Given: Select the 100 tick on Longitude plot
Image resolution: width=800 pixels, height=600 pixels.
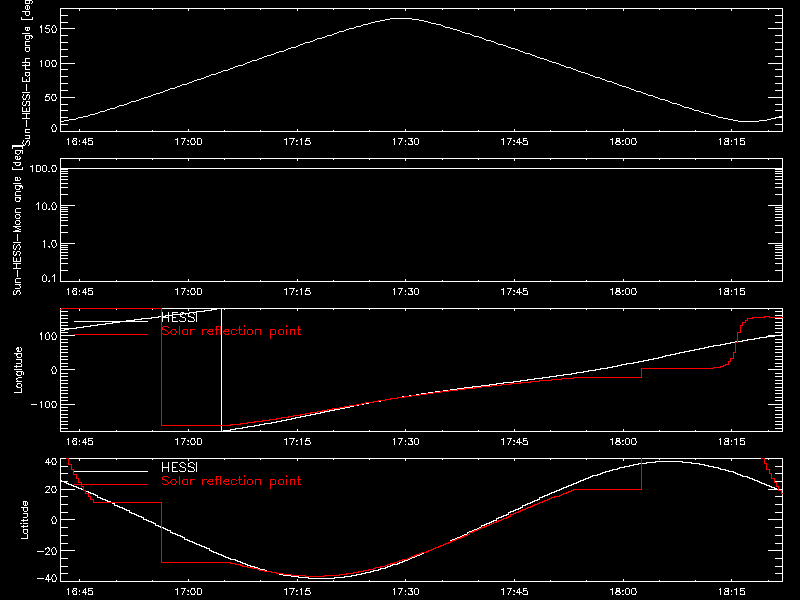Looking at the screenshot, I should tap(47, 336).
